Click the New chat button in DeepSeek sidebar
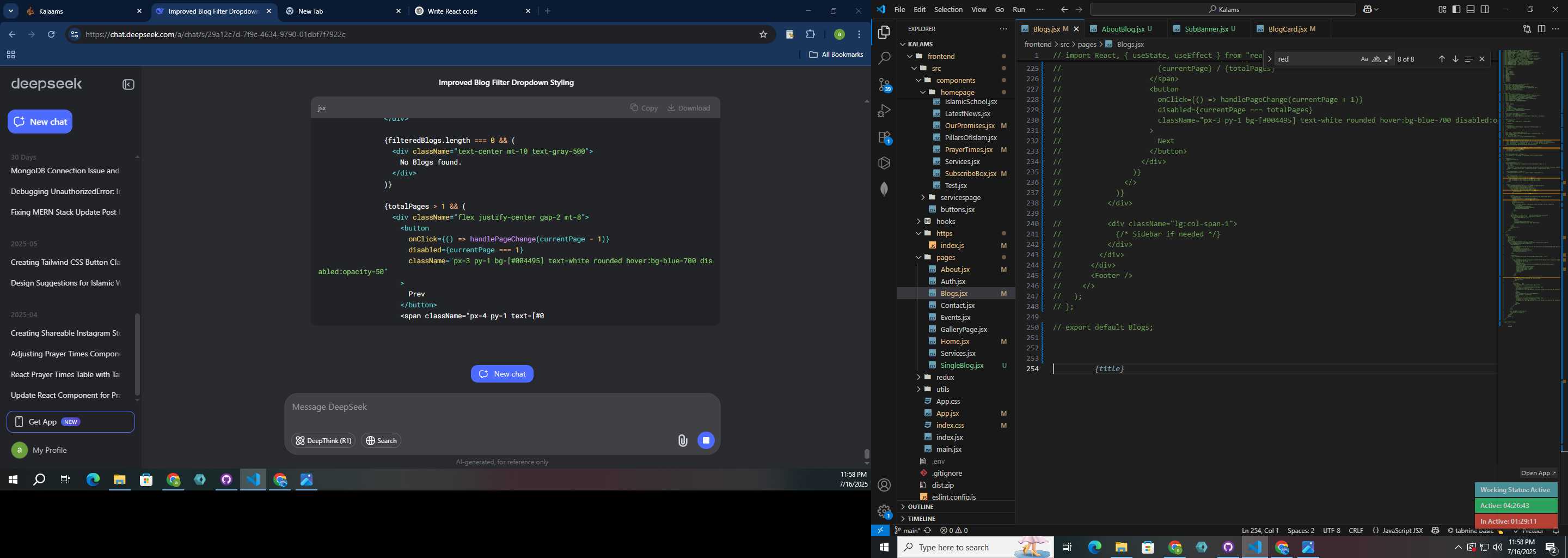 coord(40,122)
